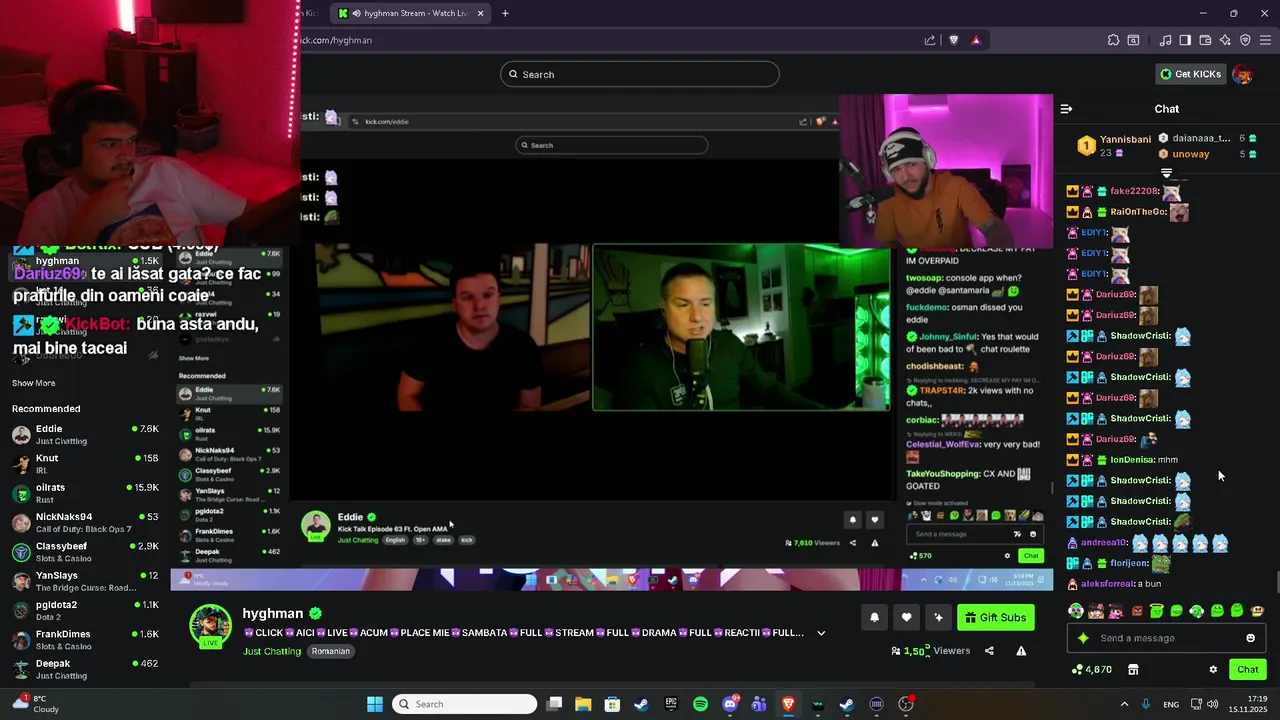Open the Just Chatting category link
Viewport: 1280px width, 720px height.
point(272,651)
